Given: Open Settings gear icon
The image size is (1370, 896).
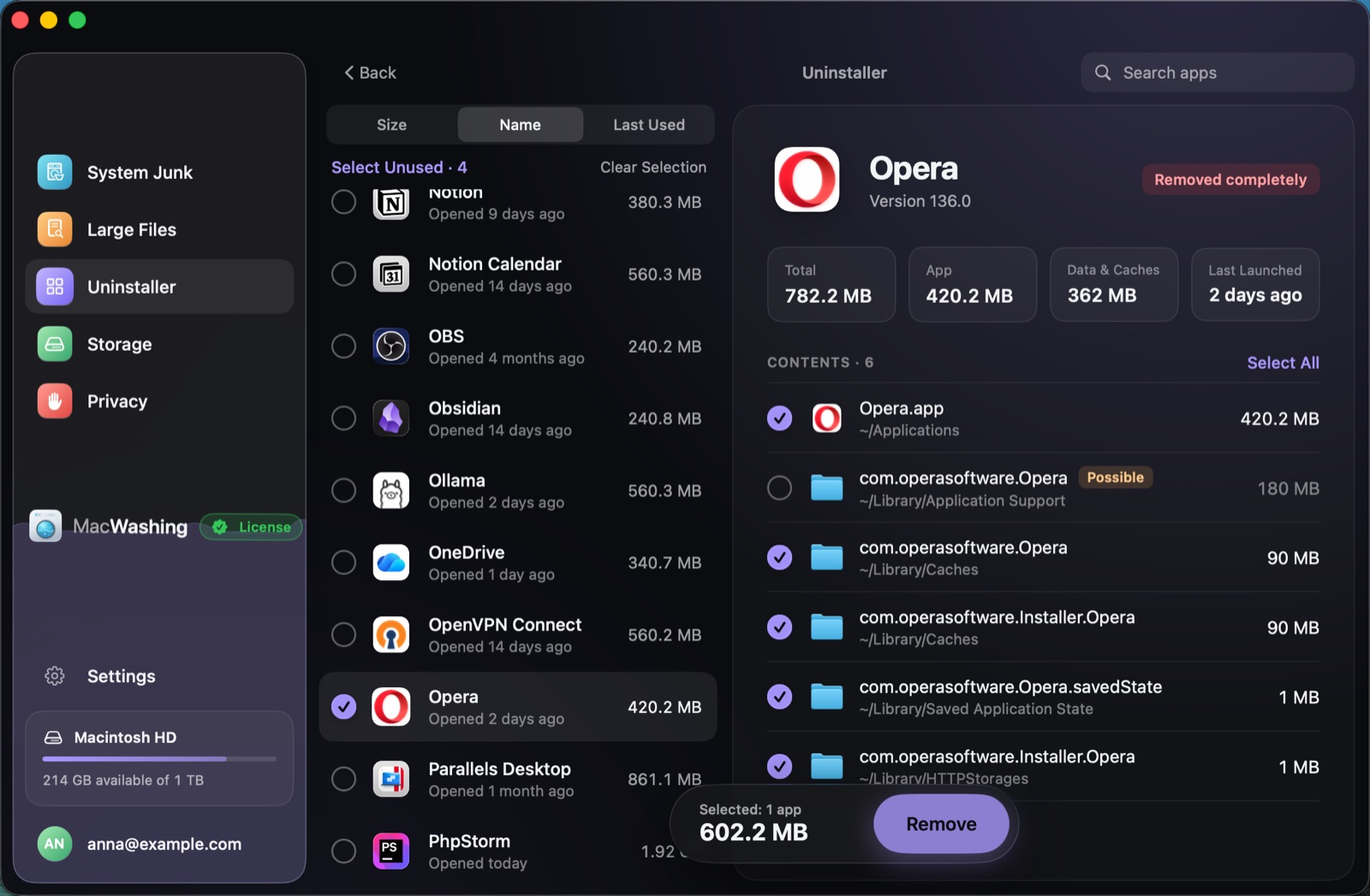Looking at the screenshot, I should [x=55, y=676].
